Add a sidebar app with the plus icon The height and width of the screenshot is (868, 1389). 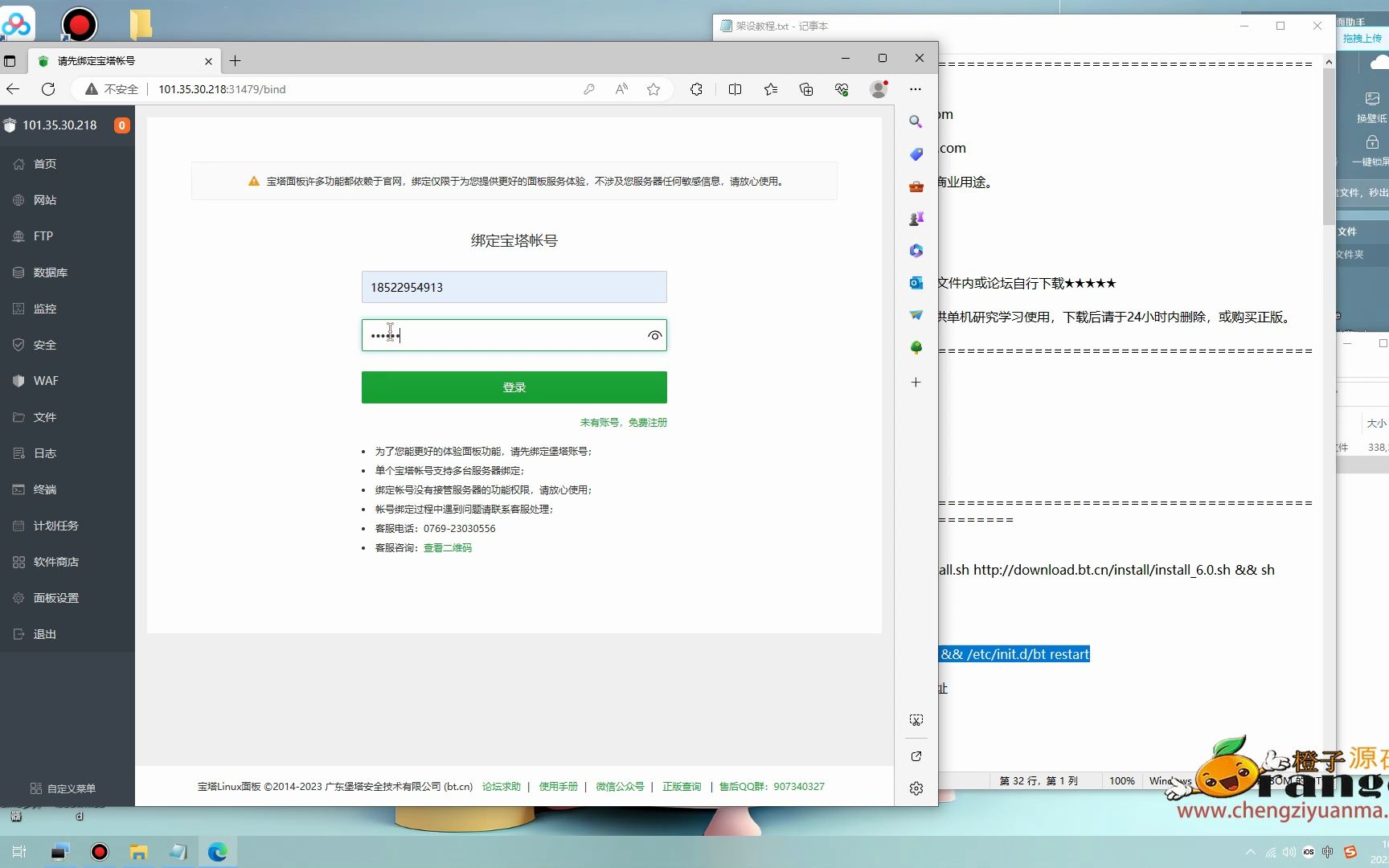pos(916,383)
